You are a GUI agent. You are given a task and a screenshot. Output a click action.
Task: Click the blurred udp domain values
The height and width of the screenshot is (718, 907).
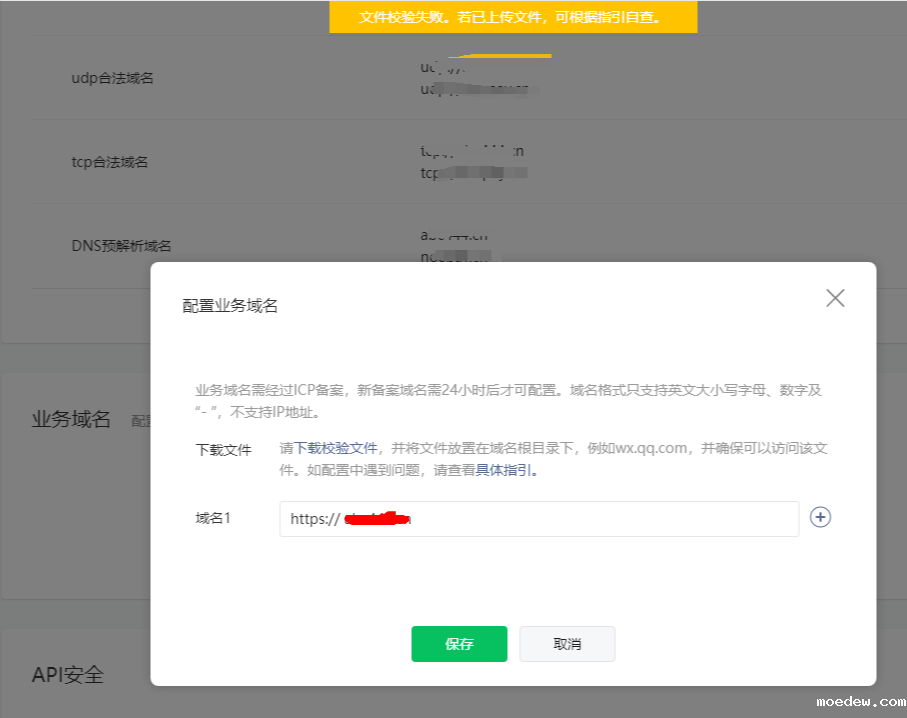click(x=474, y=79)
